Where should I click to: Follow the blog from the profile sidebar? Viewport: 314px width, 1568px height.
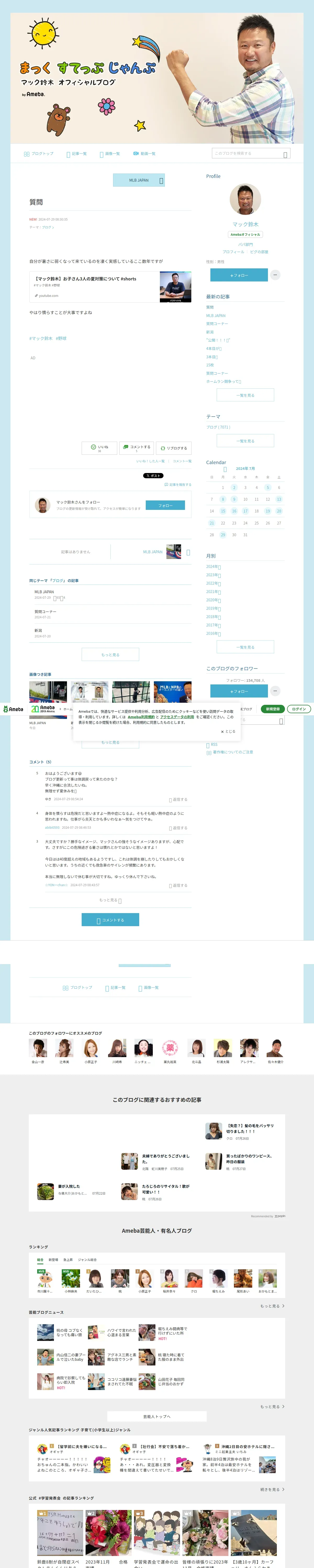click(x=239, y=275)
